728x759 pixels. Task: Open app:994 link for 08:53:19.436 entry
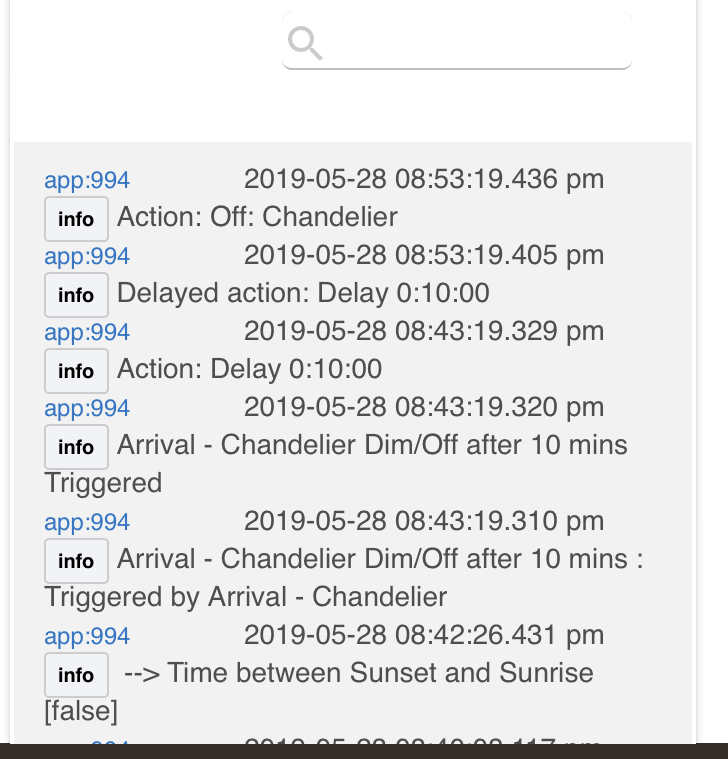[87, 180]
